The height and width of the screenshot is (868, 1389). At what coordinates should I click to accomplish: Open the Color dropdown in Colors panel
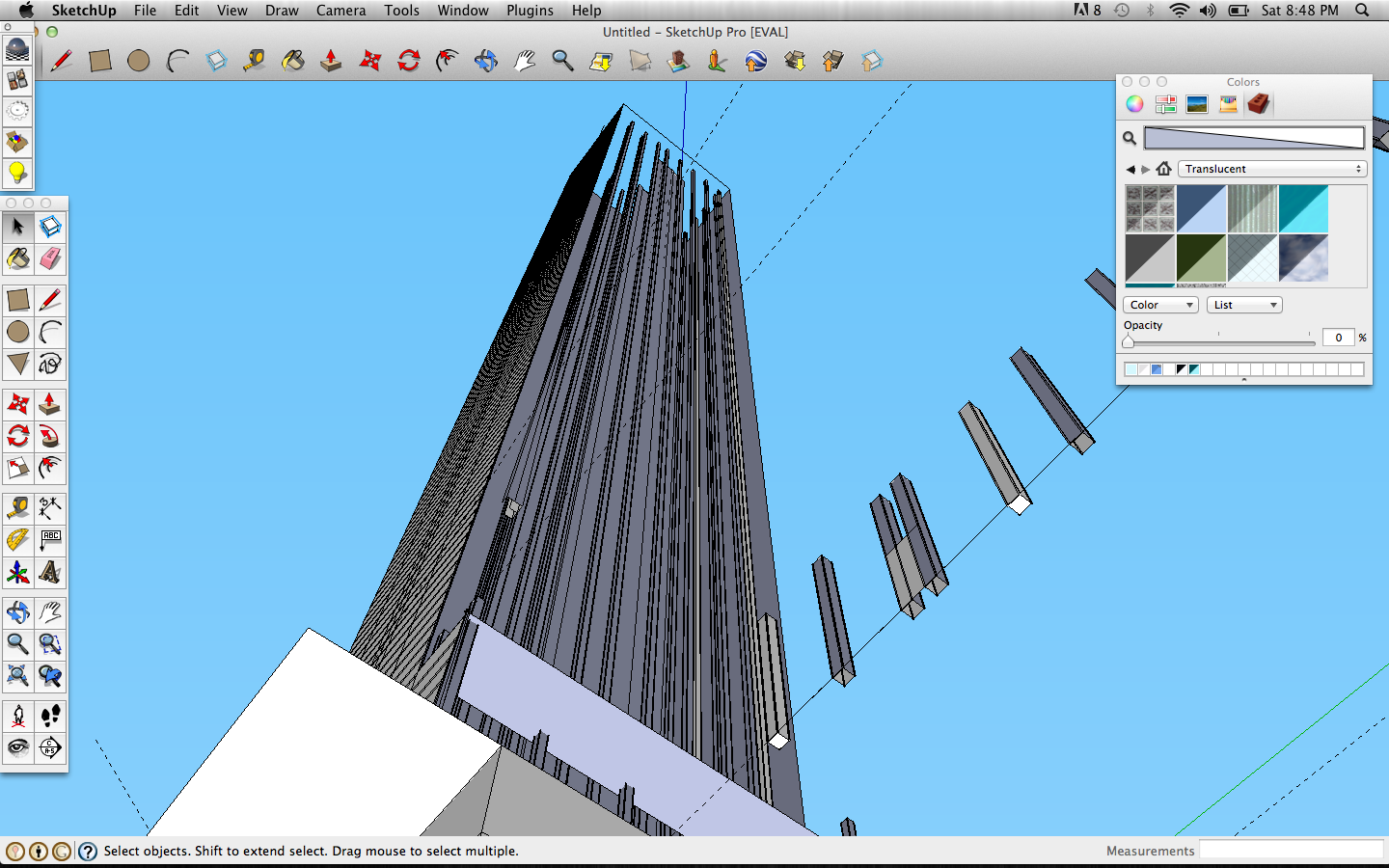coord(1160,304)
